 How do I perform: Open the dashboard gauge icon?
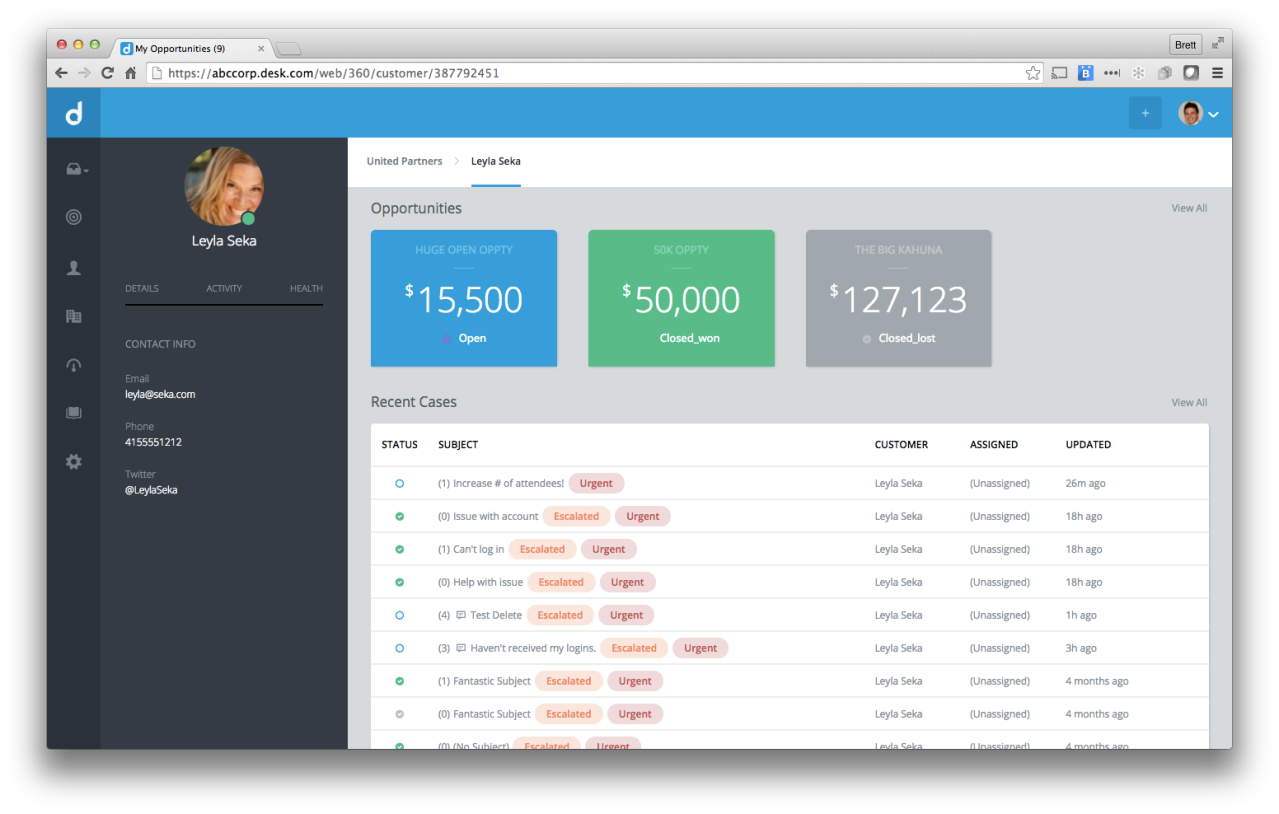(73, 365)
